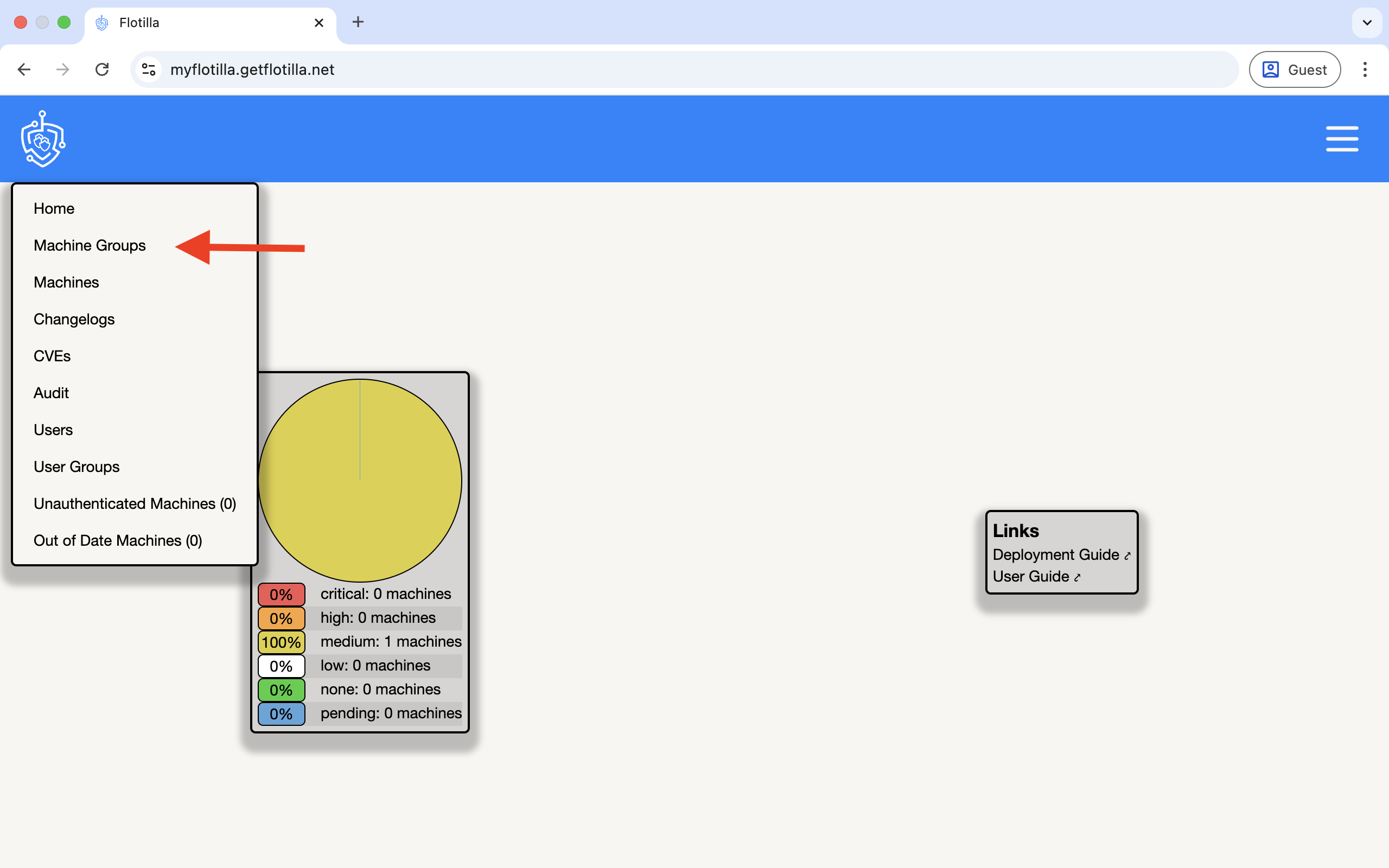Click the Flotilla shield logo
1389x868 pixels.
[42, 138]
